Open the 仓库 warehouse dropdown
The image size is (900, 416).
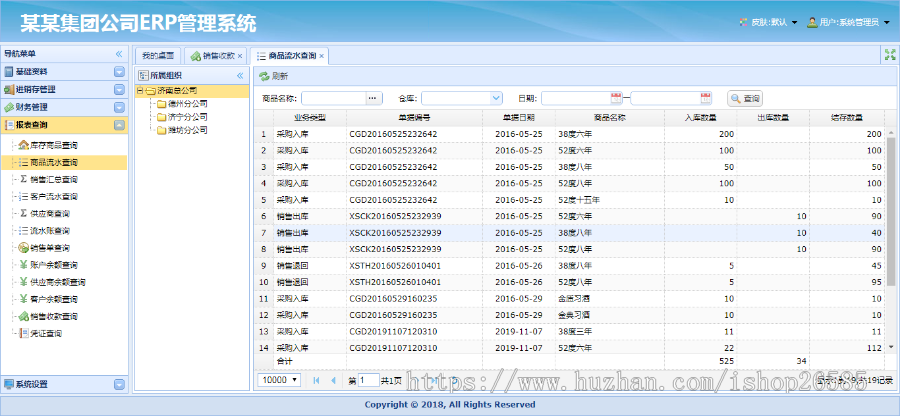(x=496, y=98)
